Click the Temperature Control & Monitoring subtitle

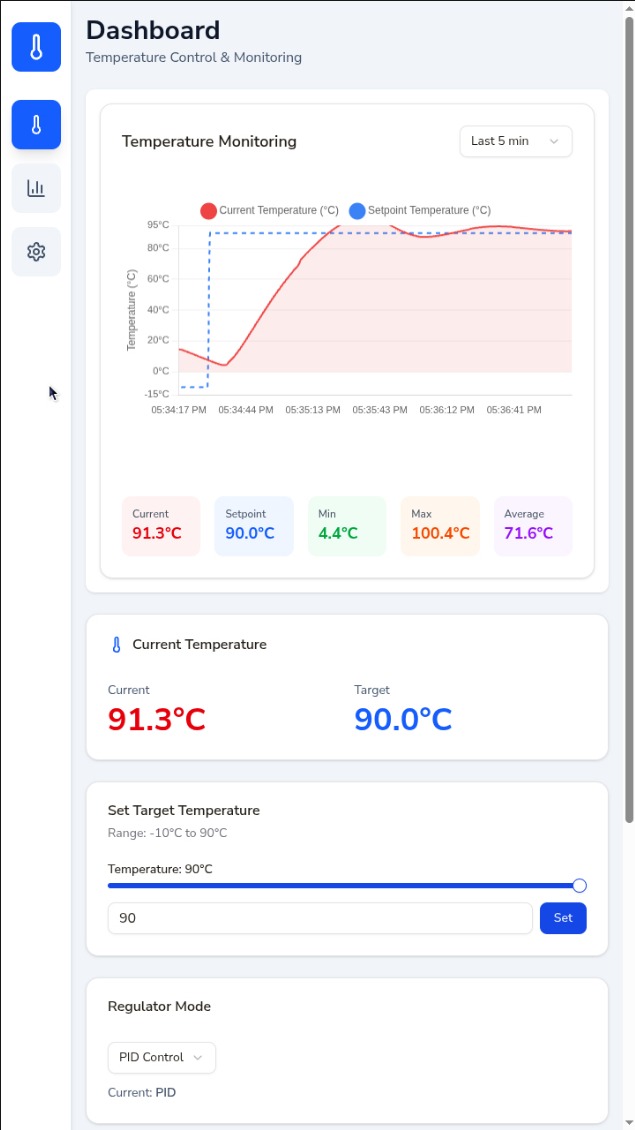coord(194,57)
